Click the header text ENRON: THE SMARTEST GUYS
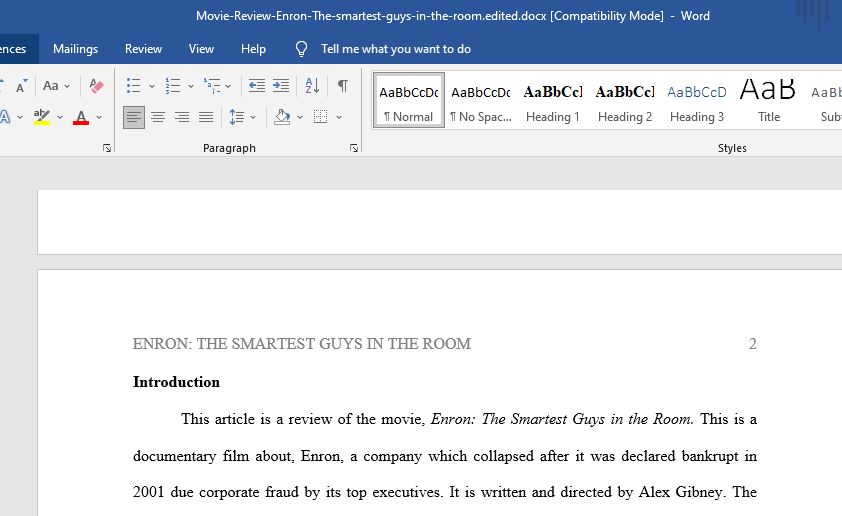842x516 pixels. [x=302, y=344]
